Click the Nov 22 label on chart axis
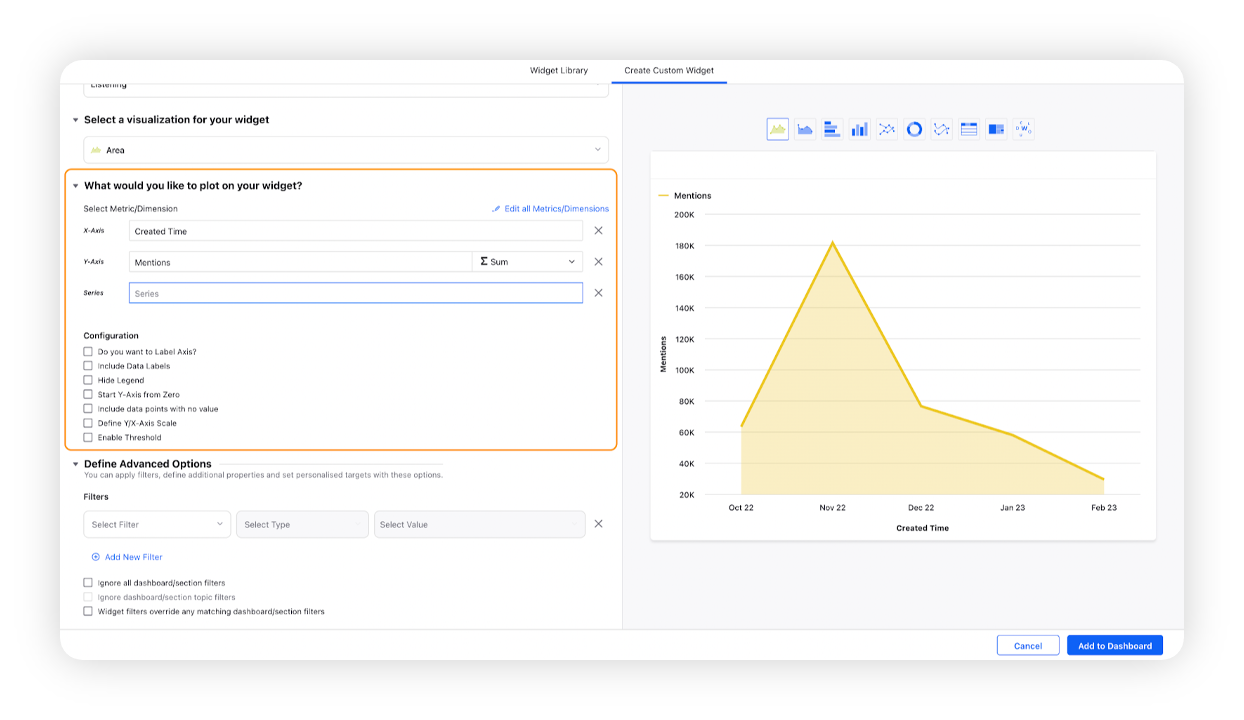This screenshot has width=1244, height=720. coord(832,508)
